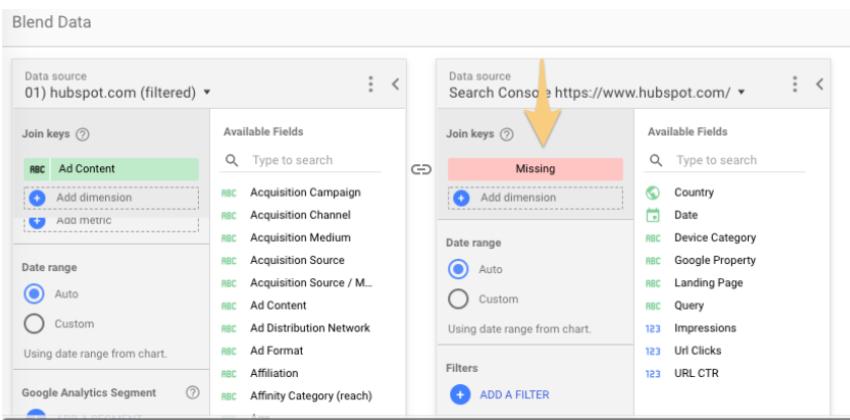Choose the Acquisition Medium field
The width and height of the screenshot is (850, 420).
click(300, 238)
